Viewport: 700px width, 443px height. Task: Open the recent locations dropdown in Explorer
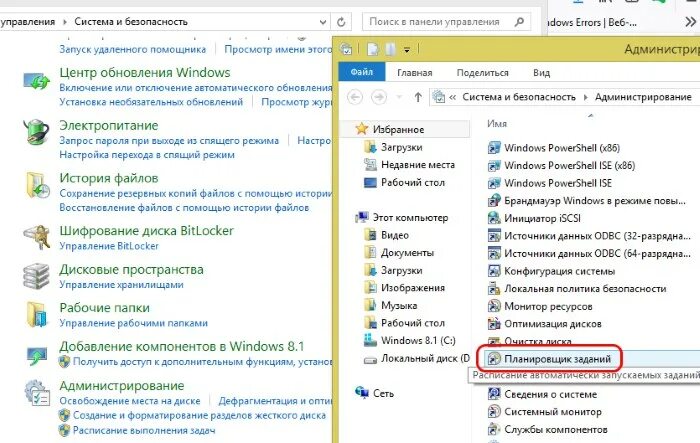(x=400, y=97)
